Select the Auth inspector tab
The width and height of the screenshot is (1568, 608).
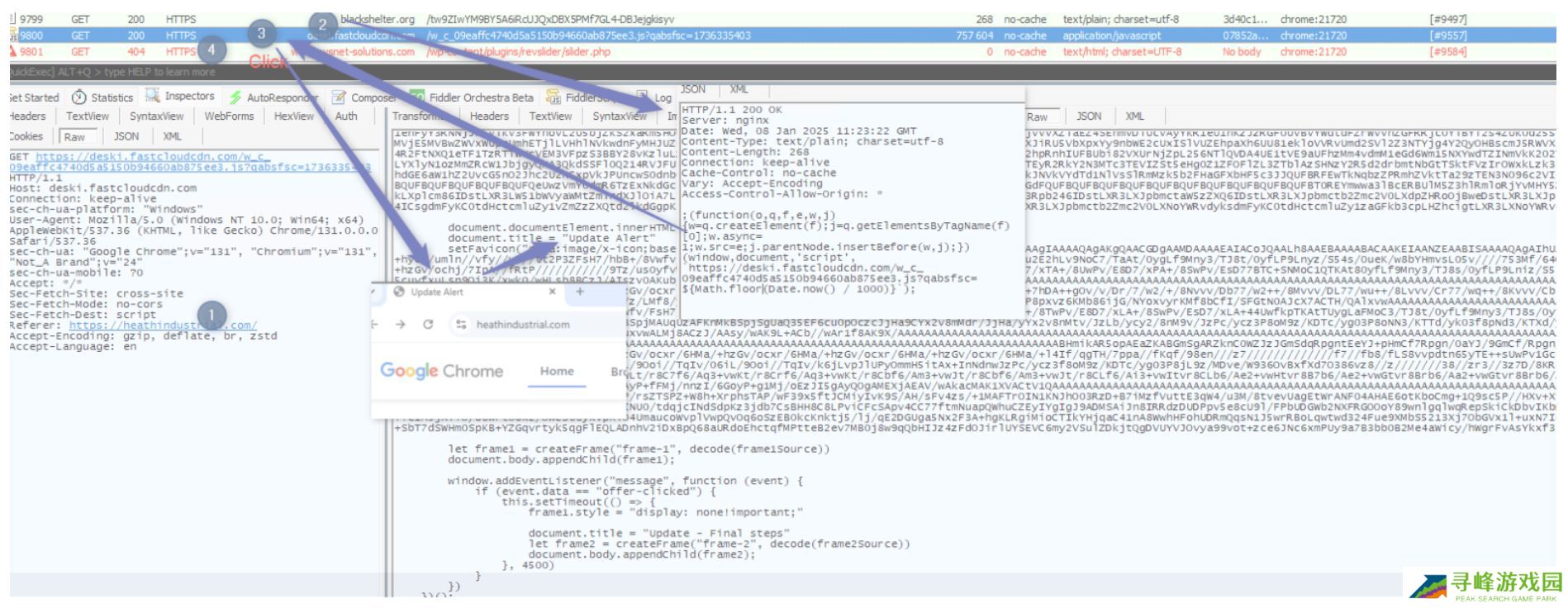(346, 116)
